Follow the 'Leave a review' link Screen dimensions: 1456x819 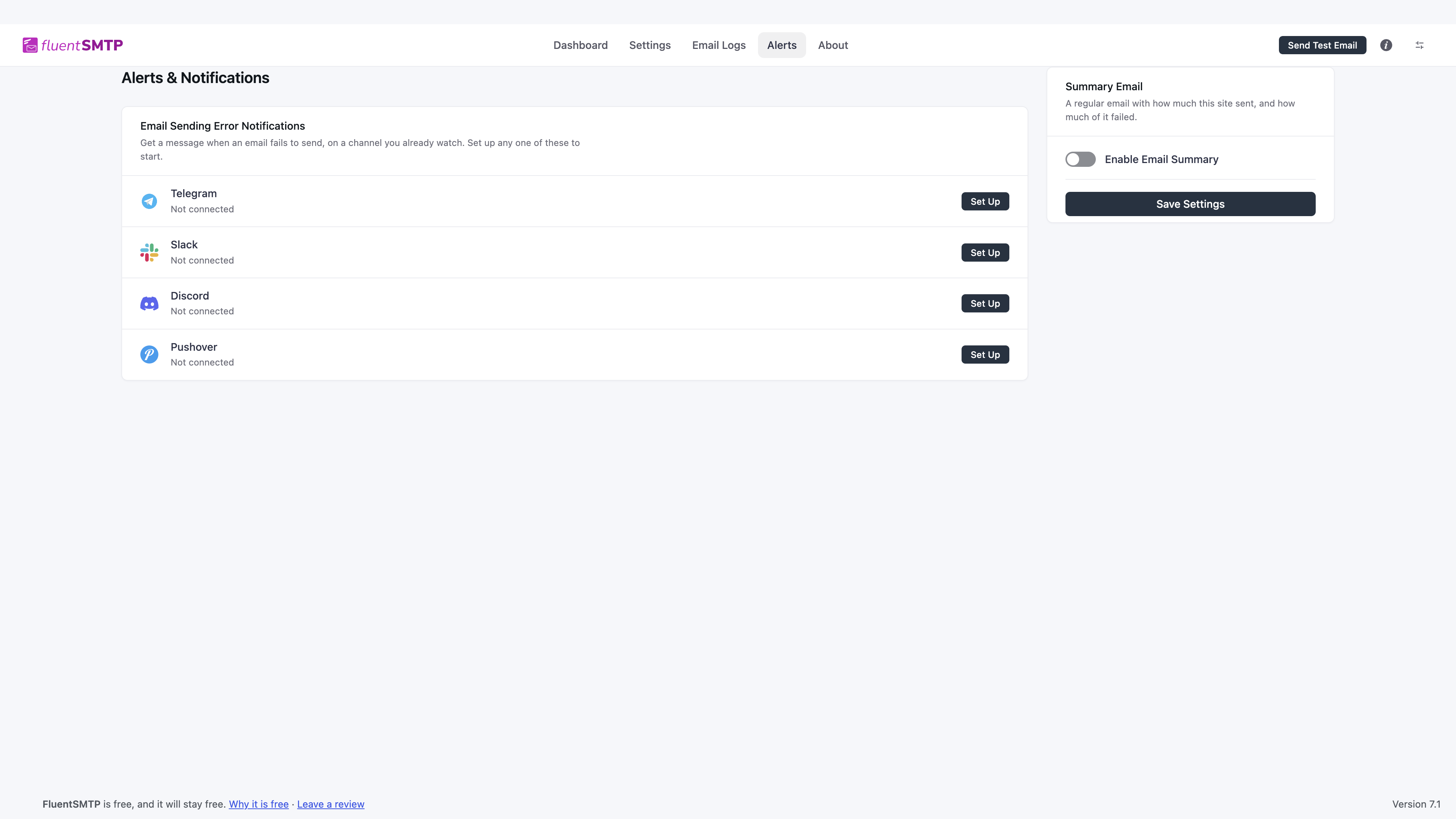[x=331, y=804]
